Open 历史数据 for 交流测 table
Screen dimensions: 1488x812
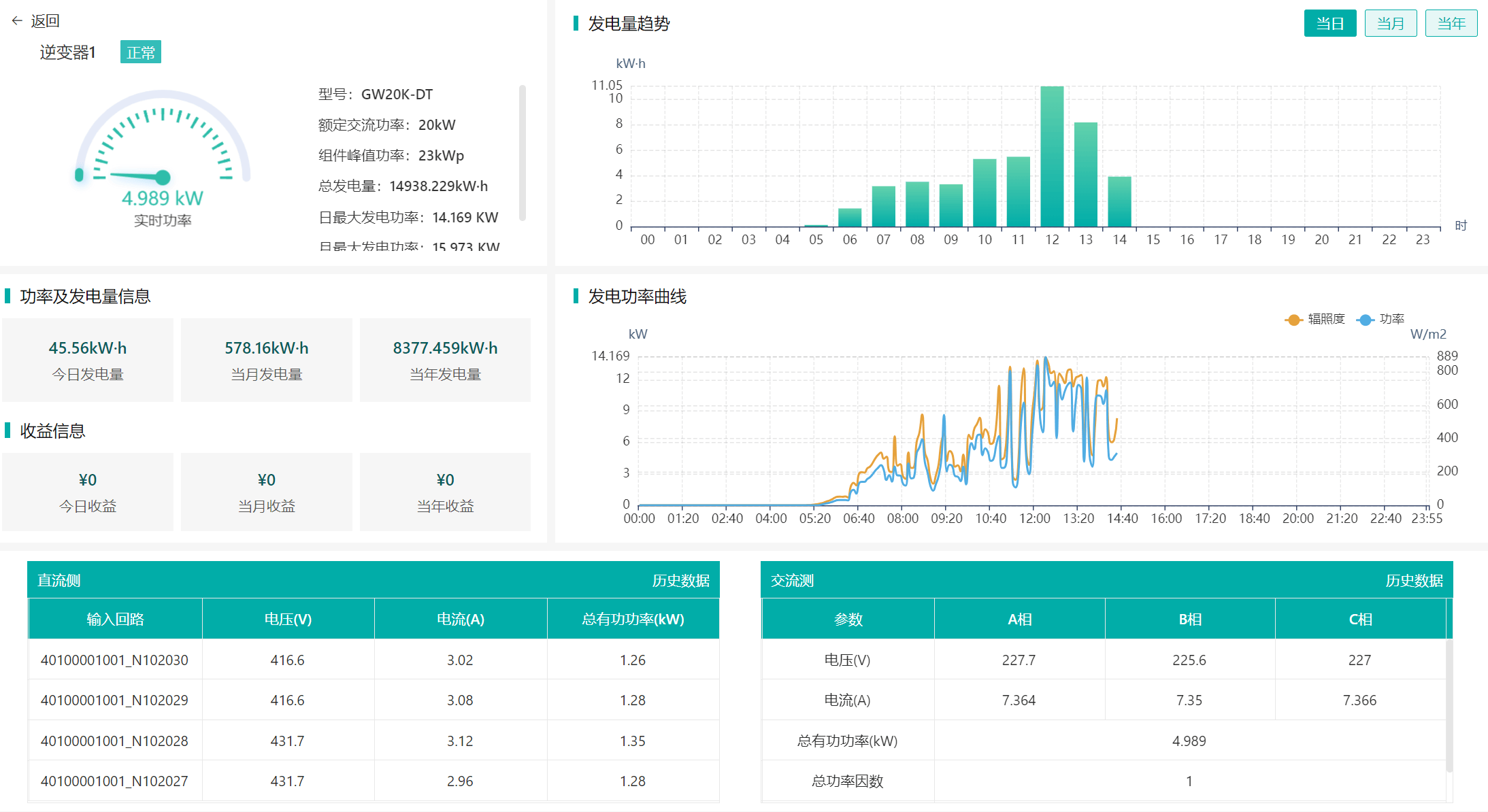[x=1414, y=580]
